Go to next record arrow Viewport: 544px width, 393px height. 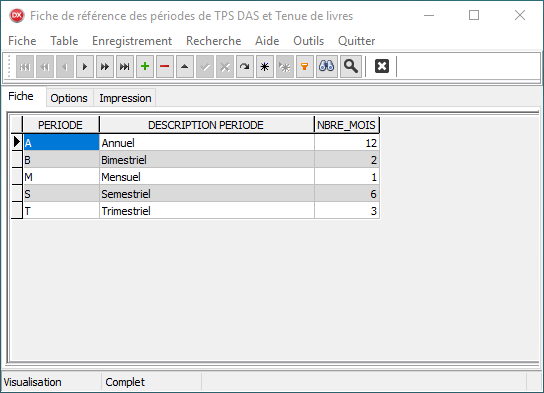85,66
